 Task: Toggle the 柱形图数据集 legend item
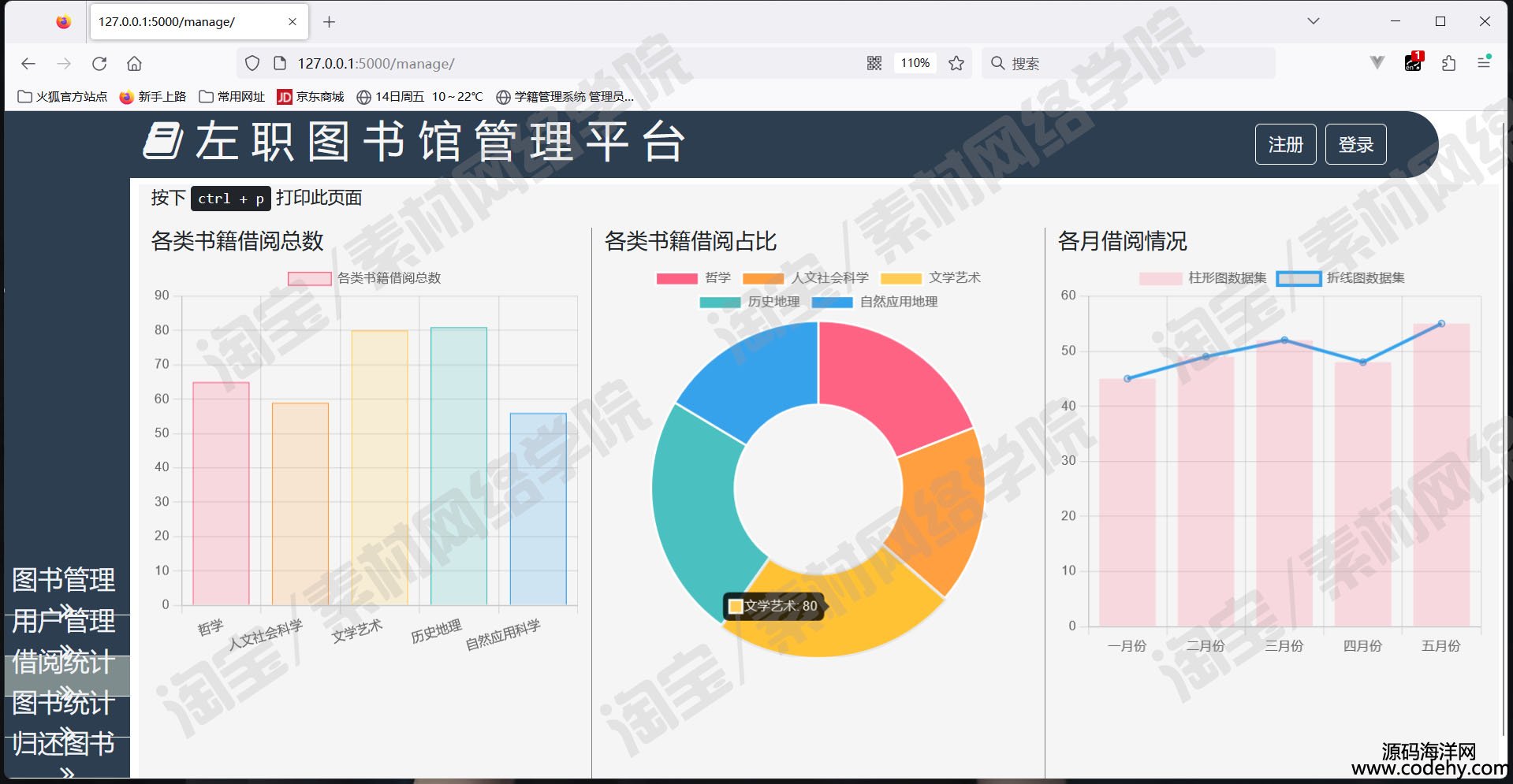point(1202,278)
